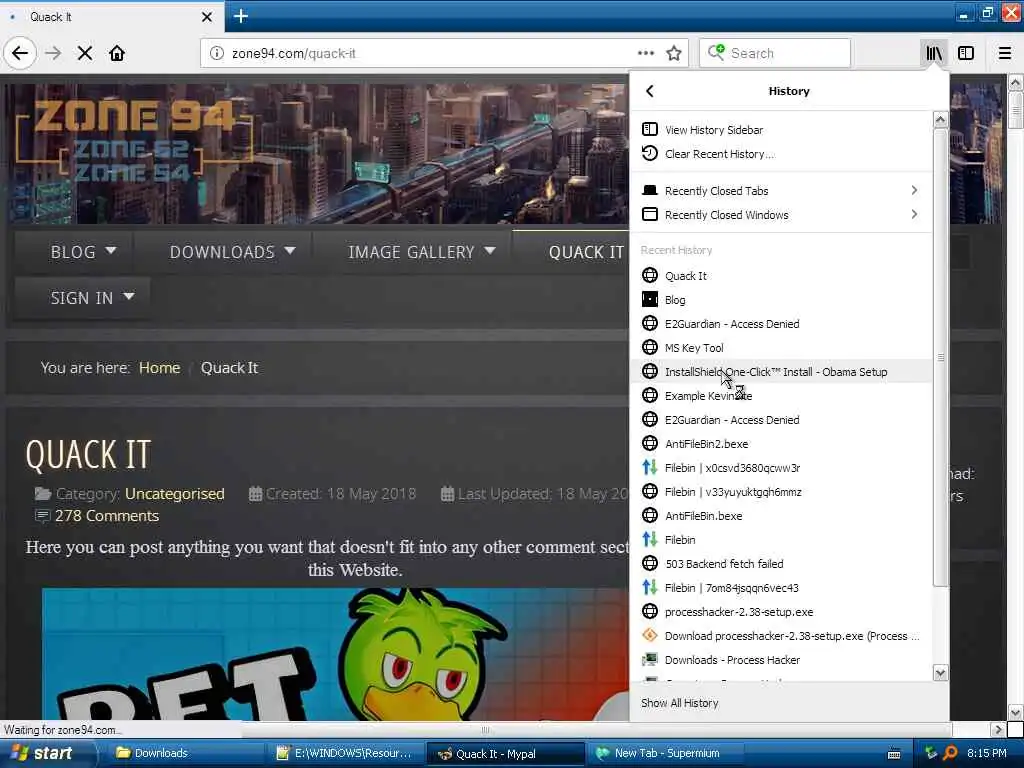Open the Uncategorised category link

click(174, 494)
